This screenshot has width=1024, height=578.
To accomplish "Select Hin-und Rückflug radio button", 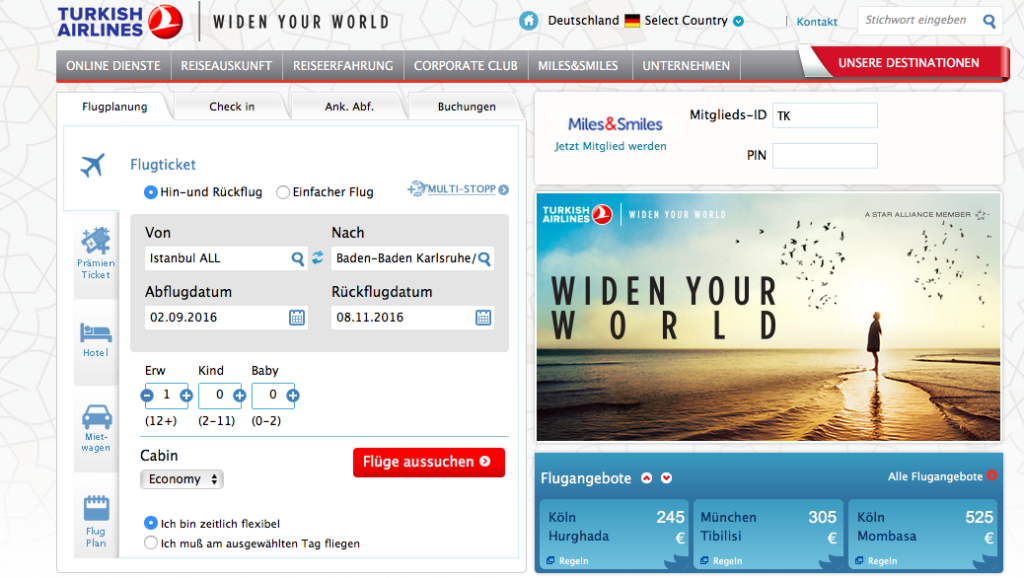I will click(x=151, y=192).
